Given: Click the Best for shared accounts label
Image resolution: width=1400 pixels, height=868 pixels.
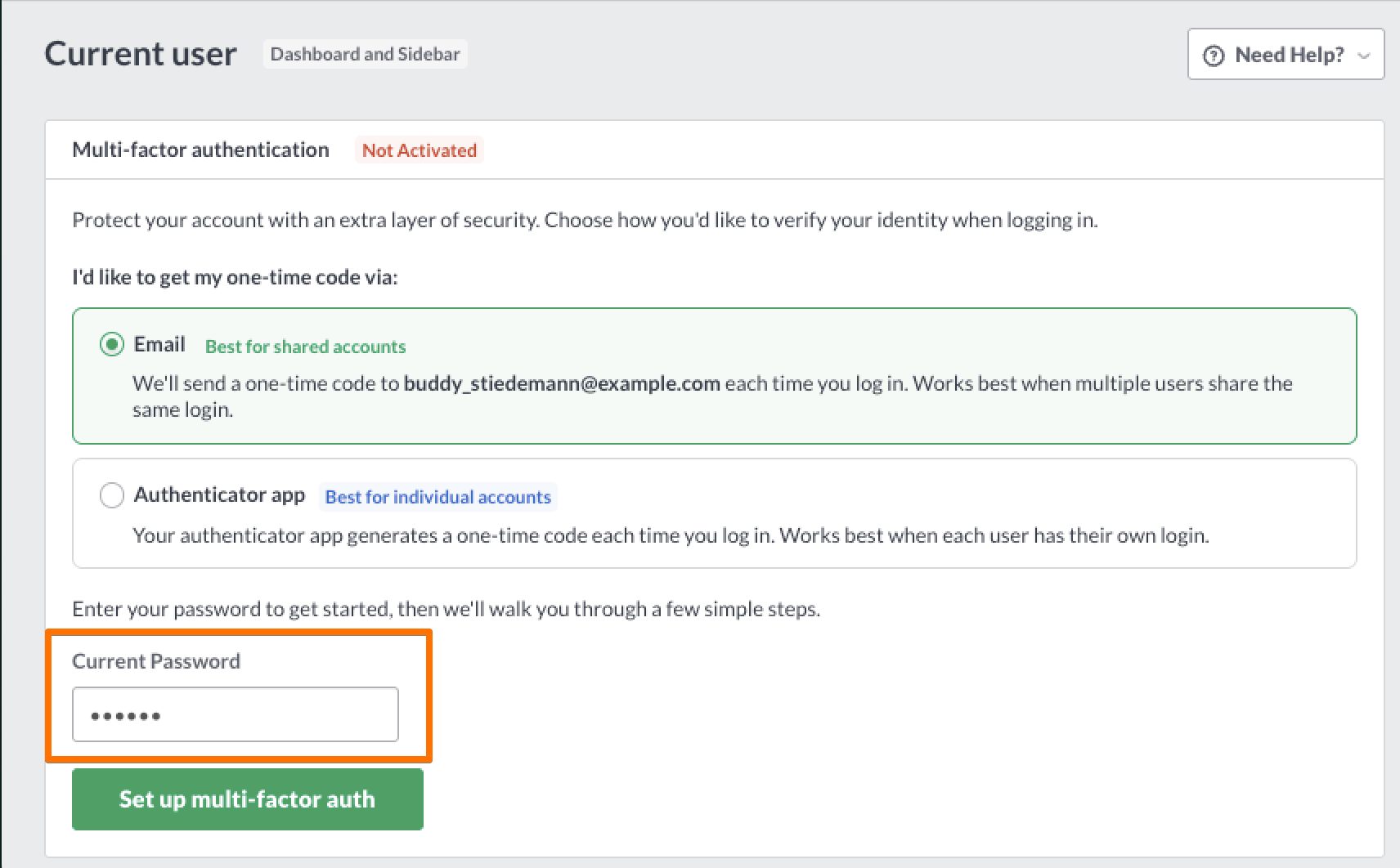Looking at the screenshot, I should 305,347.
